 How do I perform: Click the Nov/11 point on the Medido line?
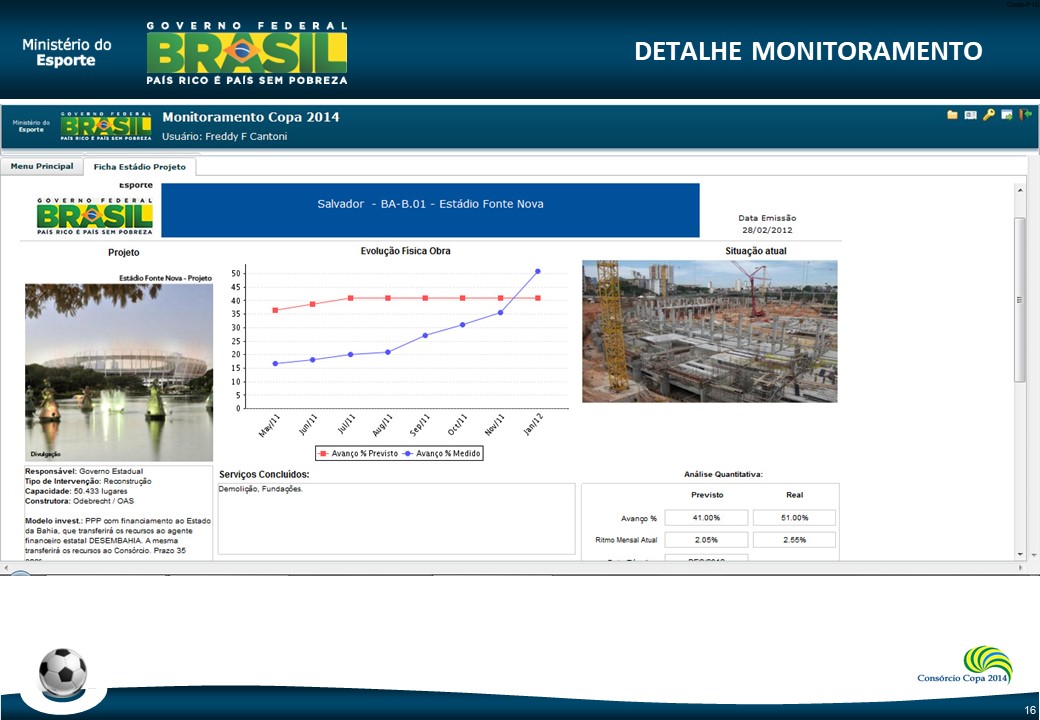500,313
